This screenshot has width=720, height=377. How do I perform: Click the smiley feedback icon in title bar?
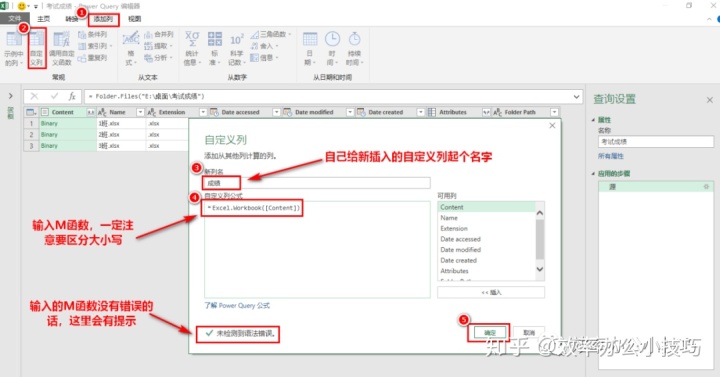[21, 6]
